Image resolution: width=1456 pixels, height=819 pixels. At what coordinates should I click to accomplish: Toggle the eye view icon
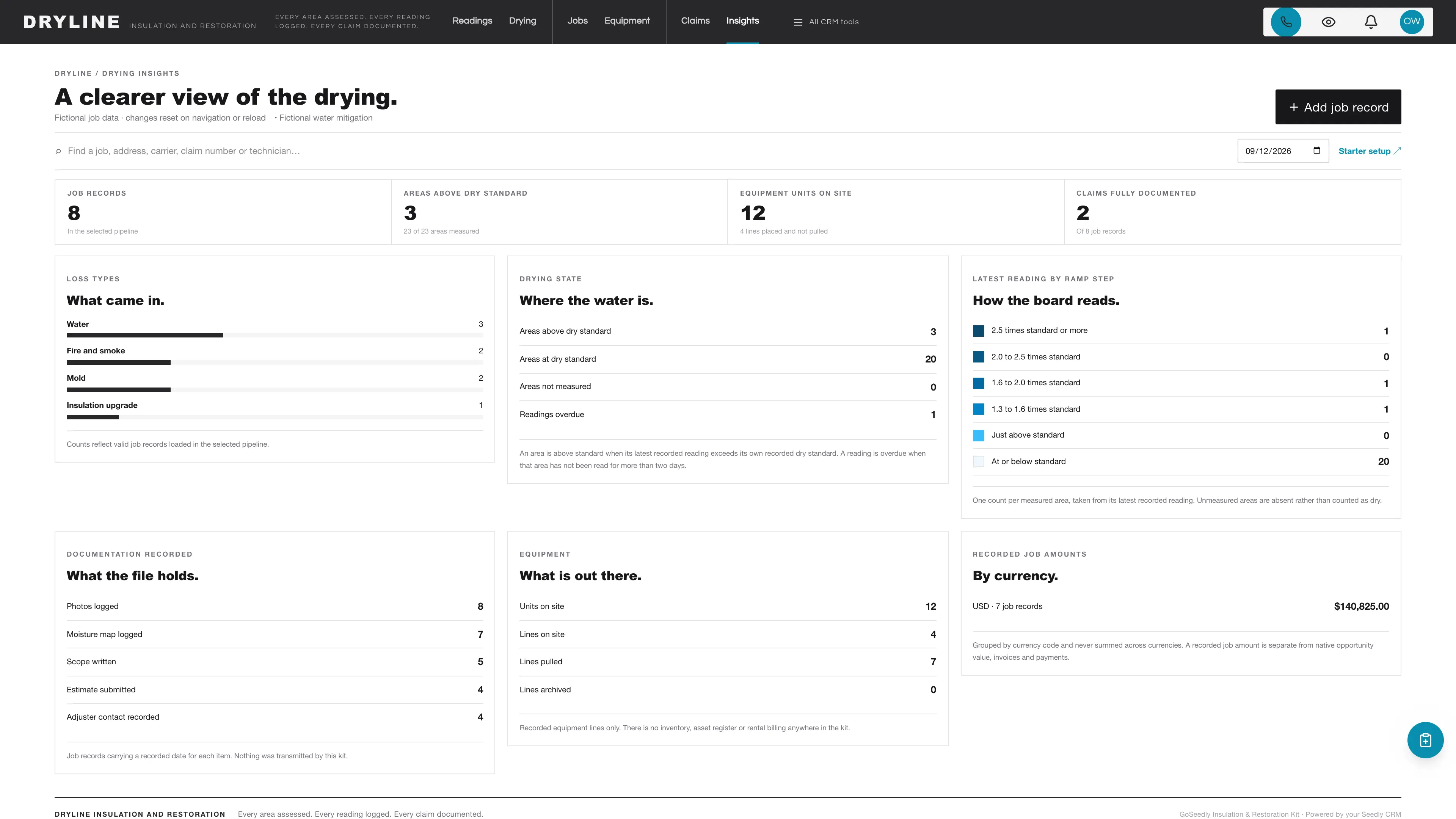1328,22
